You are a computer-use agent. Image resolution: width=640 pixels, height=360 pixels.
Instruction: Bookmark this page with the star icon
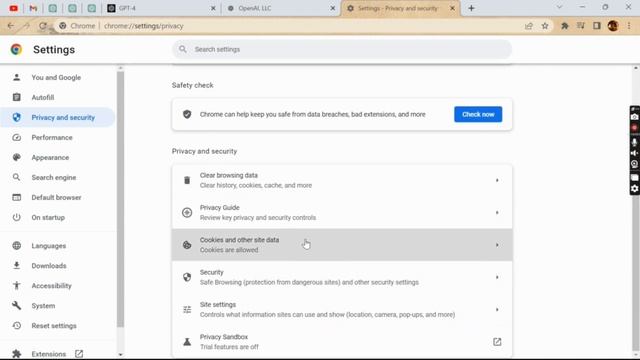545,26
